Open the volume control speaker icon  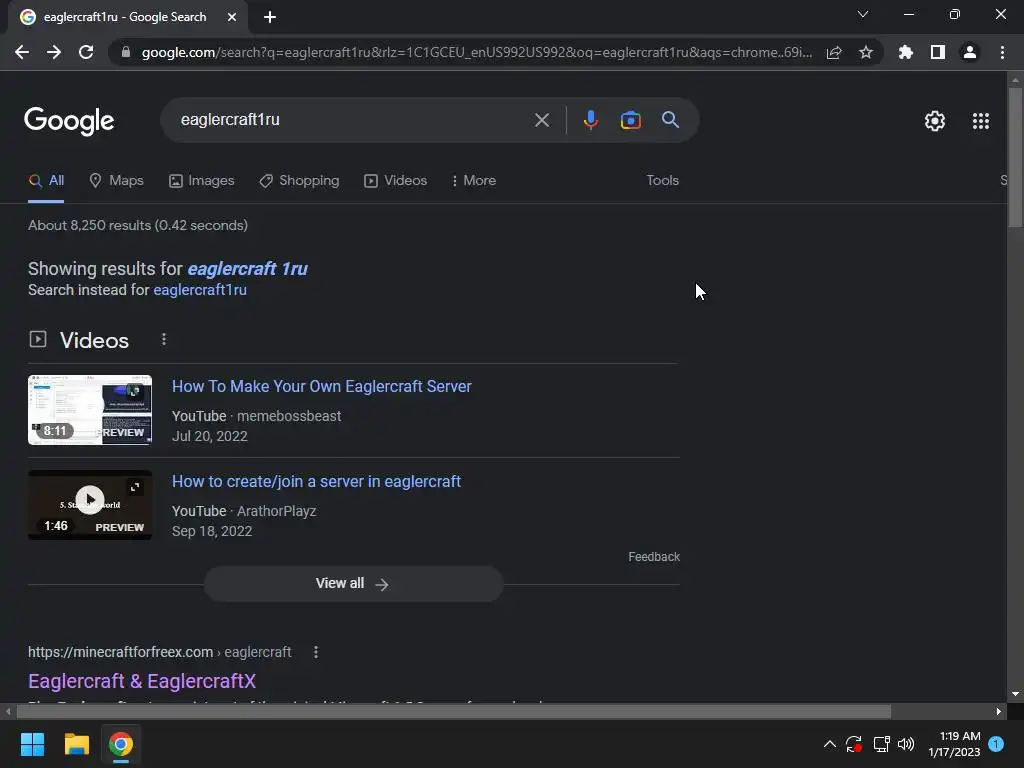pos(906,744)
